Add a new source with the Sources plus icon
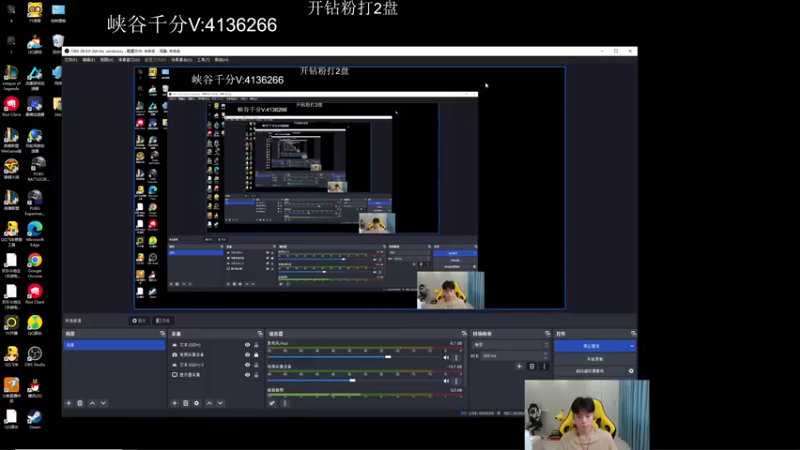The image size is (800, 450). point(174,403)
